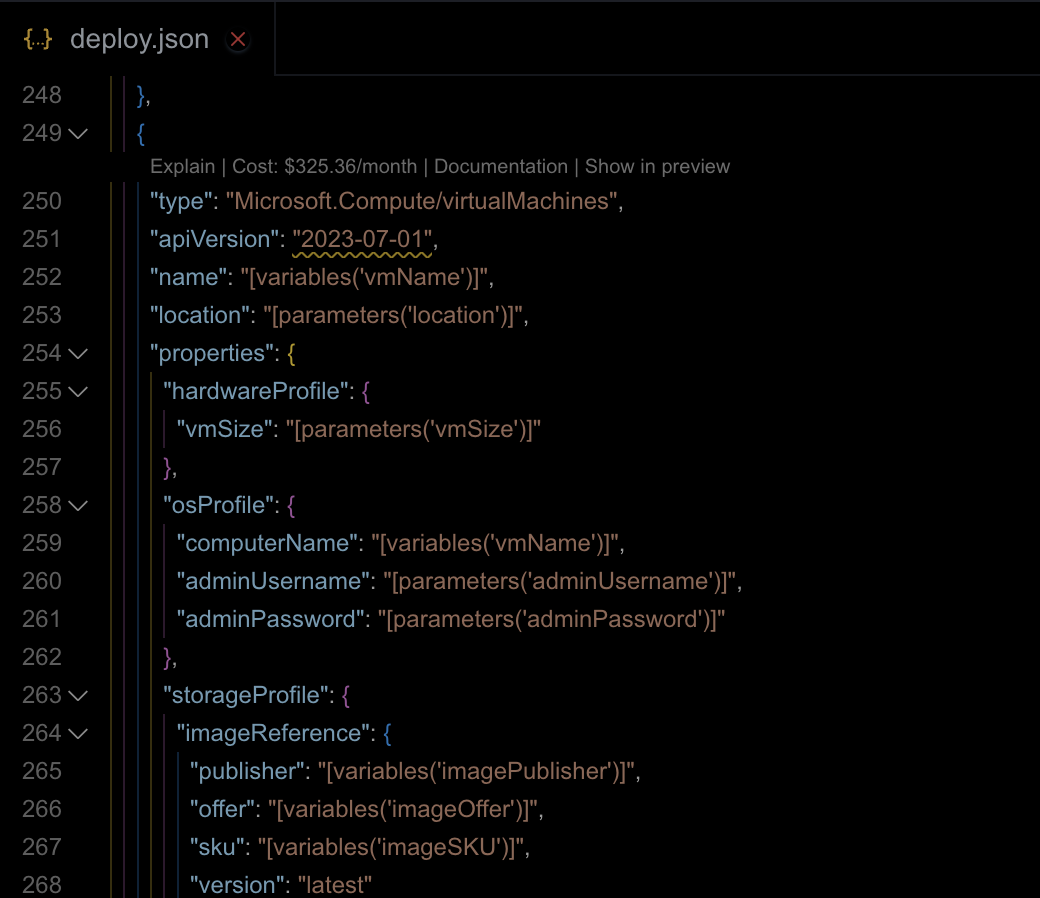Open the Documentation CodeLens link

(x=500, y=166)
